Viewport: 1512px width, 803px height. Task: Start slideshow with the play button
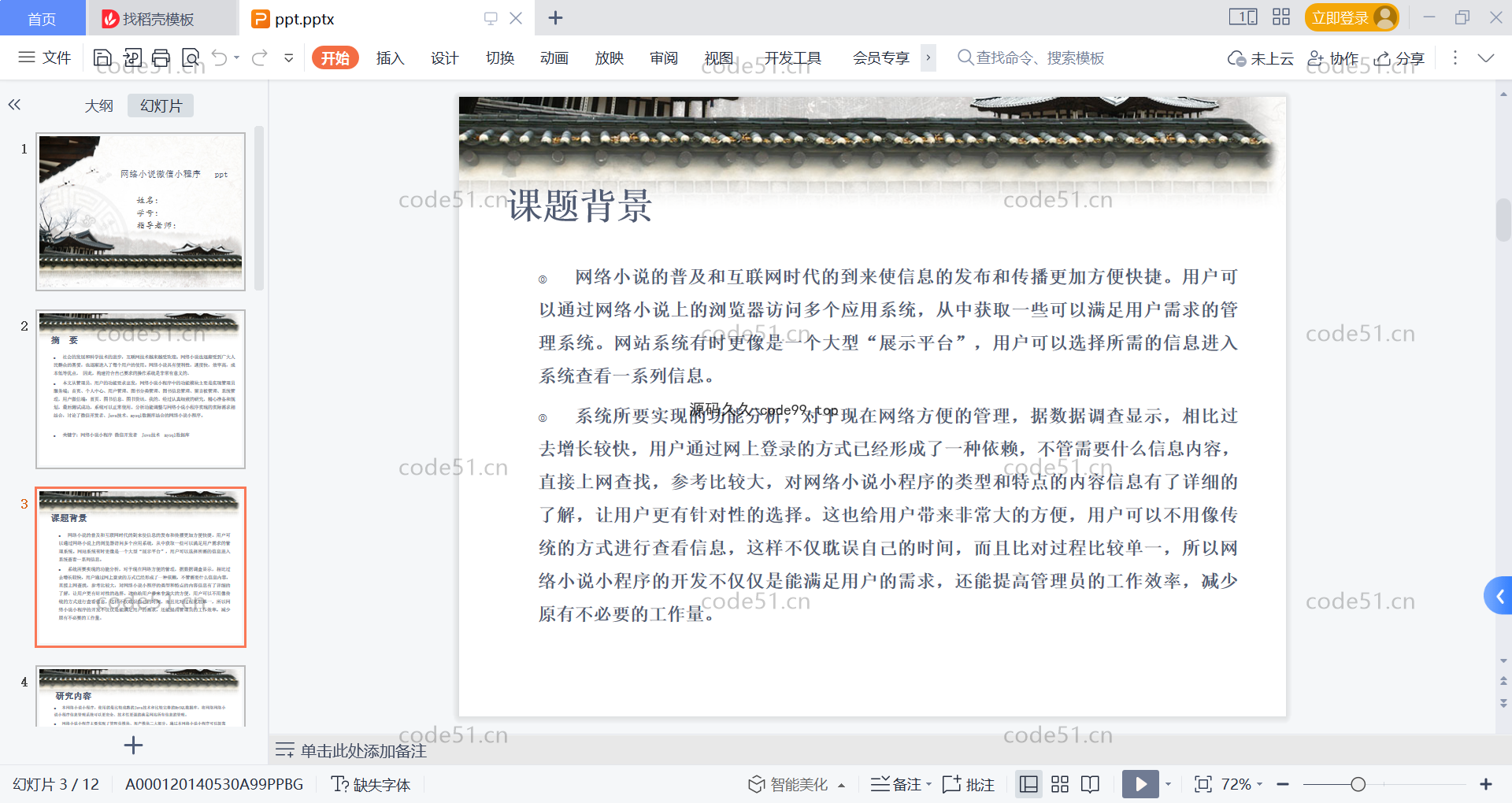click(1140, 784)
